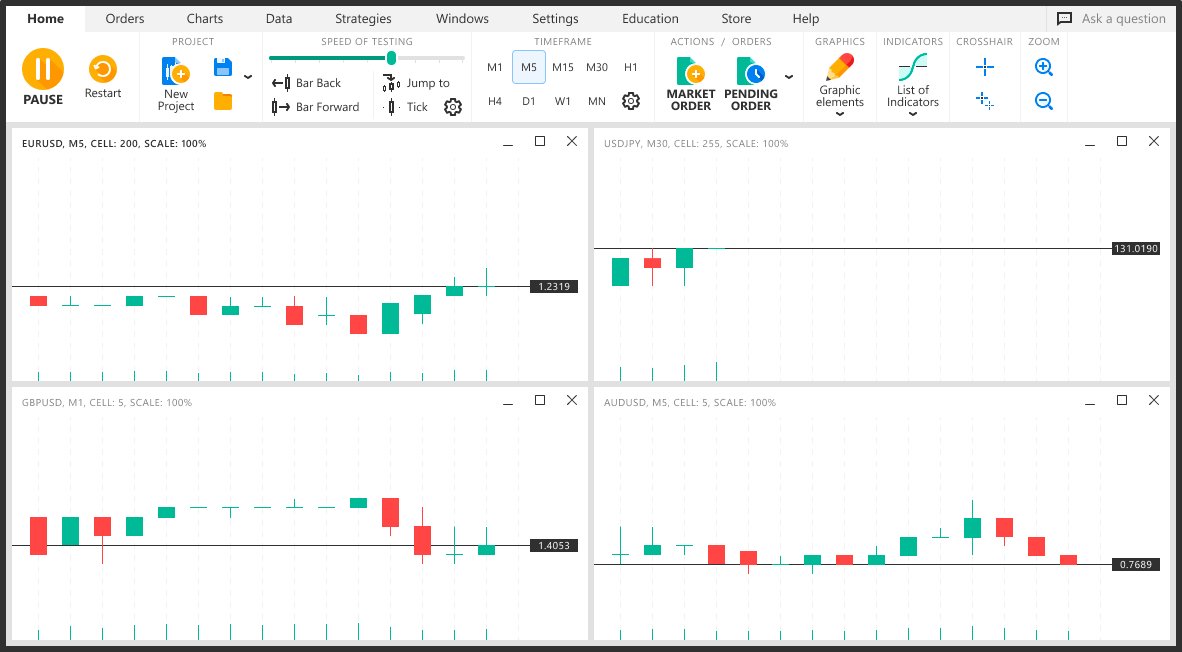This screenshot has width=1182, height=652.
Task: Expand the save options chevron
Action: pyautogui.click(x=247, y=75)
